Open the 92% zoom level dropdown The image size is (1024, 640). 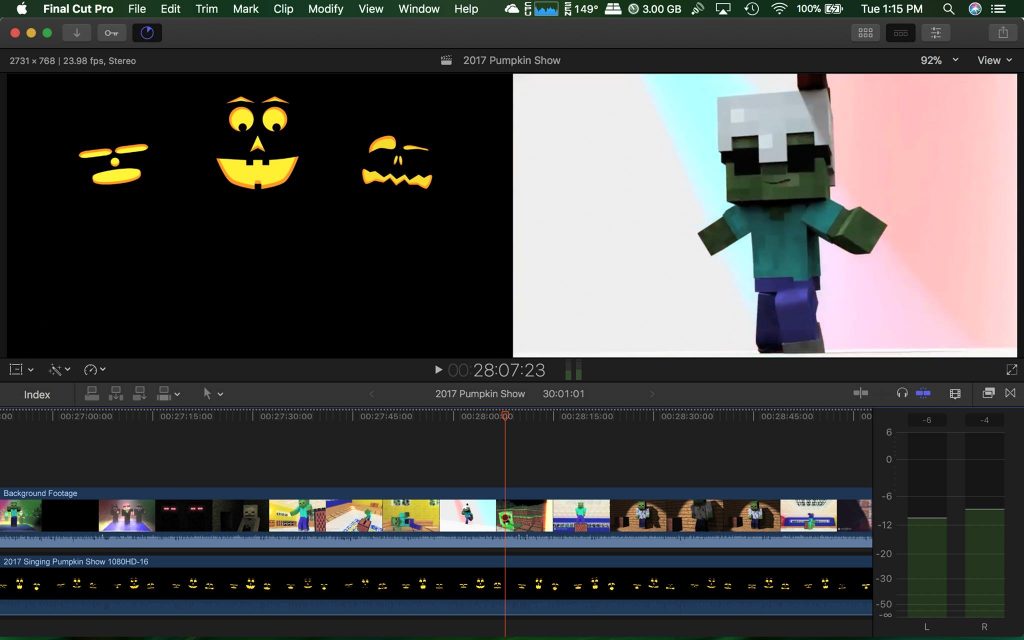(939, 61)
